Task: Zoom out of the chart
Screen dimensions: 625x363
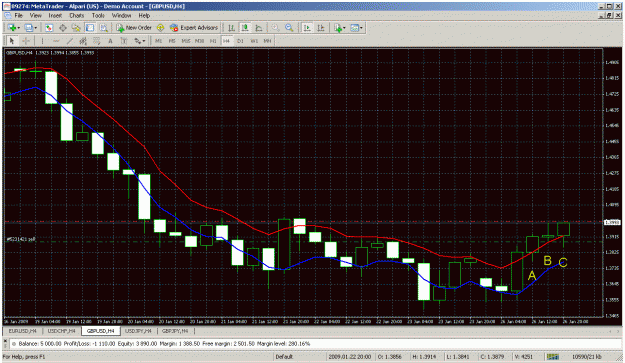Action: [x=289, y=27]
